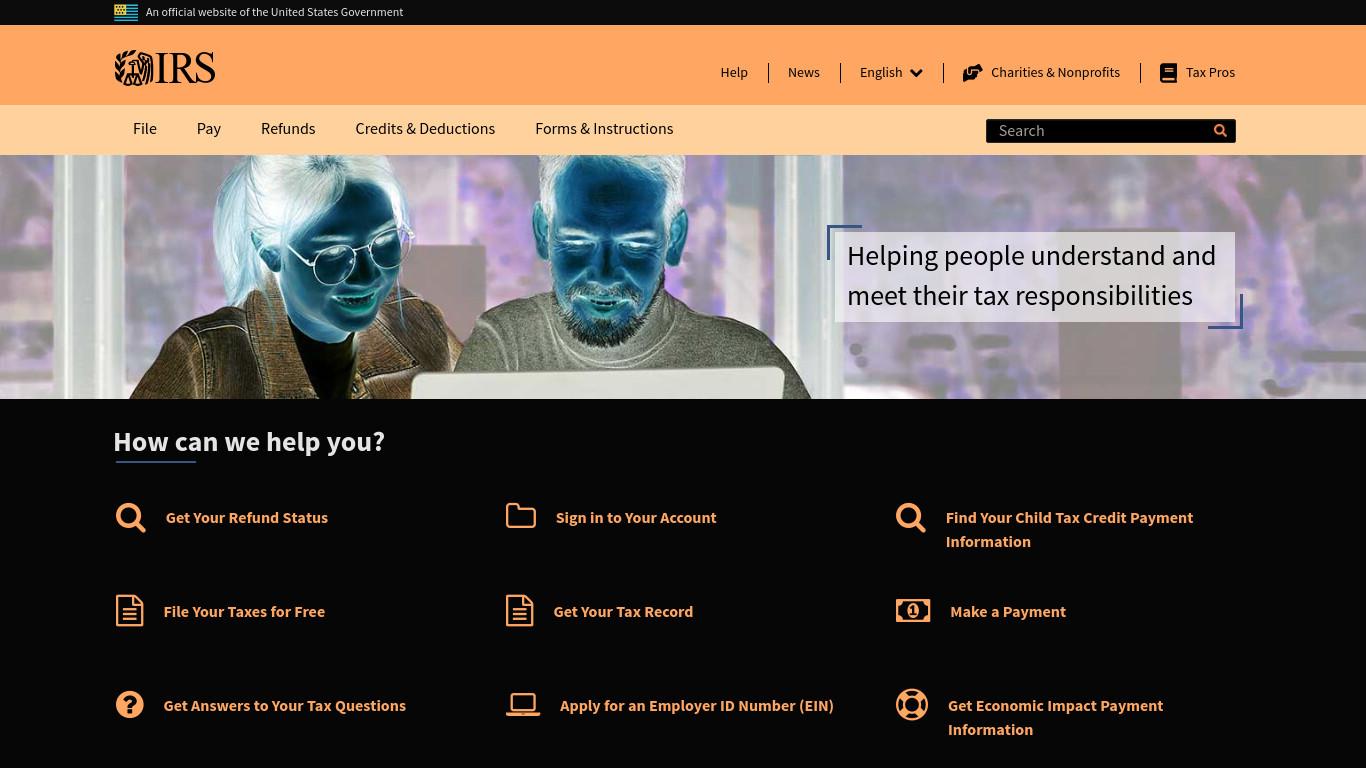Viewport: 1366px width, 768px height.
Task: Click Get Your Refund Status link
Action: click(247, 518)
